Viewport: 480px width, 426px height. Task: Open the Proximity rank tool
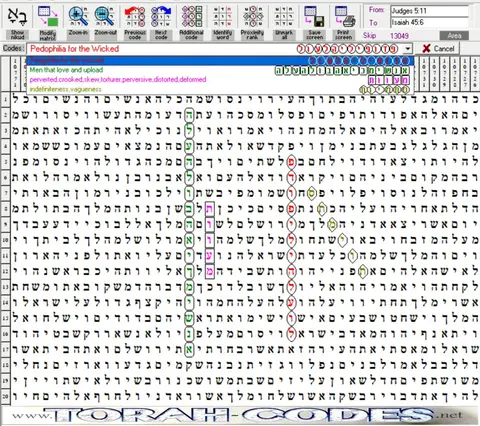[252, 17]
